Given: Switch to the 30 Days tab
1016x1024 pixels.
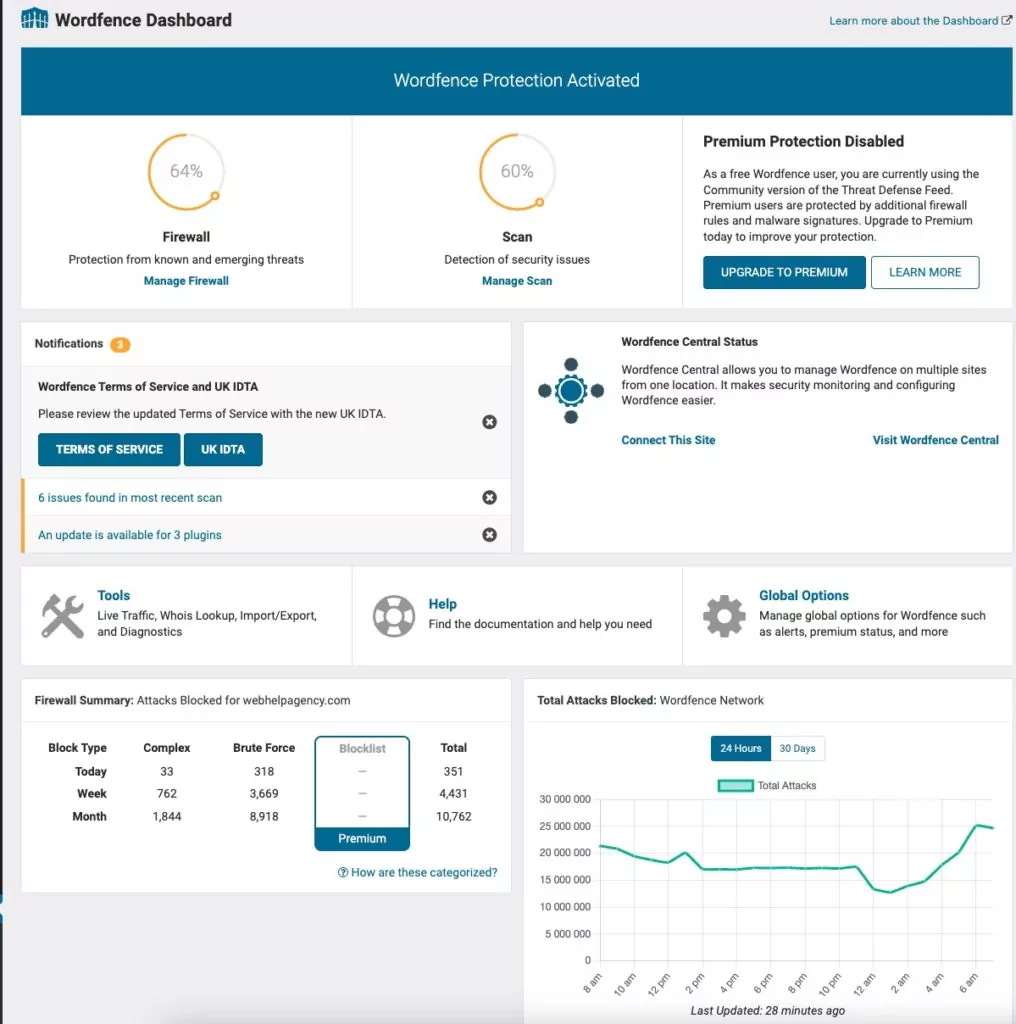Looking at the screenshot, I should pyautogui.click(x=797, y=747).
